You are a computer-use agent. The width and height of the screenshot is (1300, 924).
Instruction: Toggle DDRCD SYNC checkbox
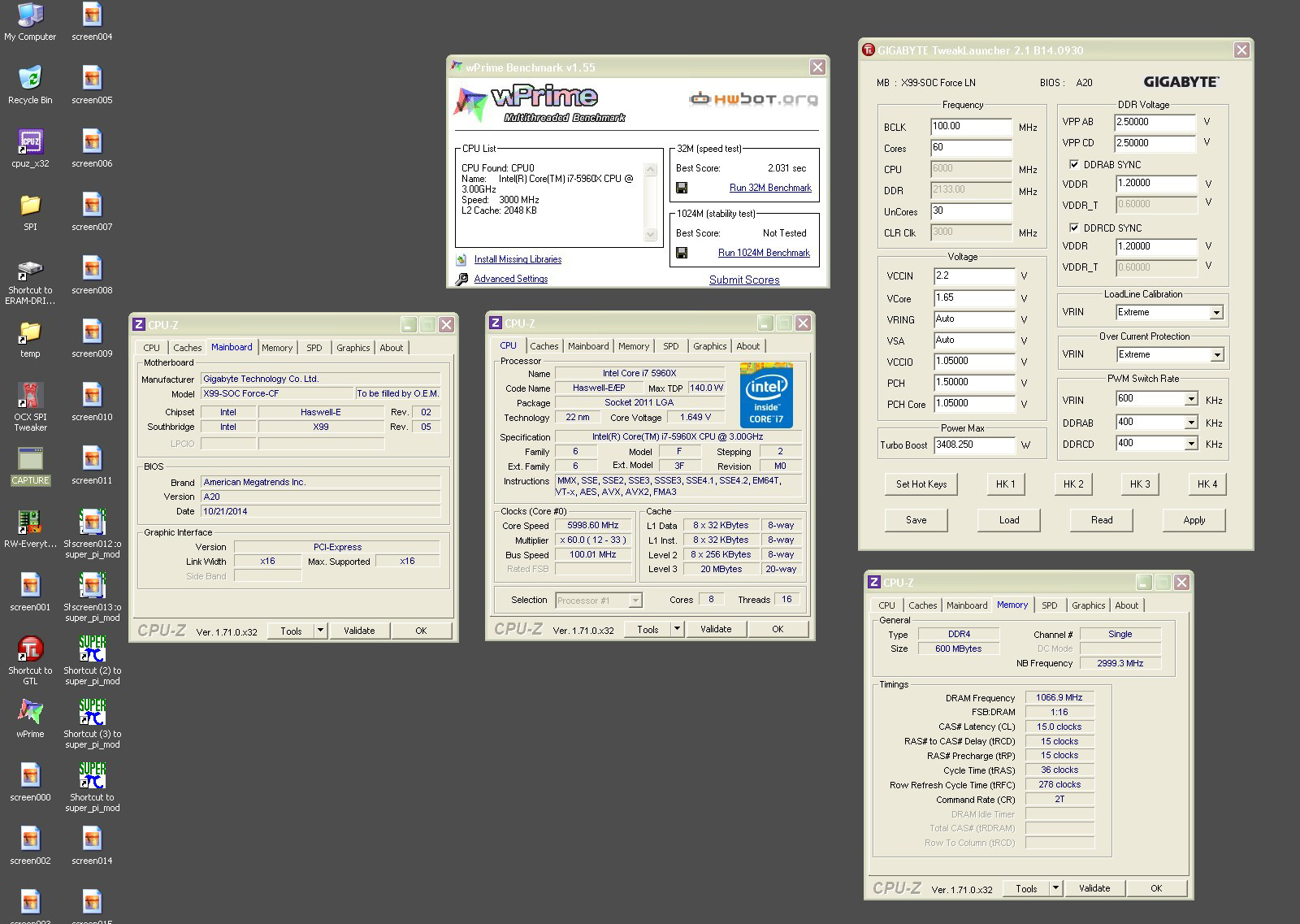point(1074,228)
